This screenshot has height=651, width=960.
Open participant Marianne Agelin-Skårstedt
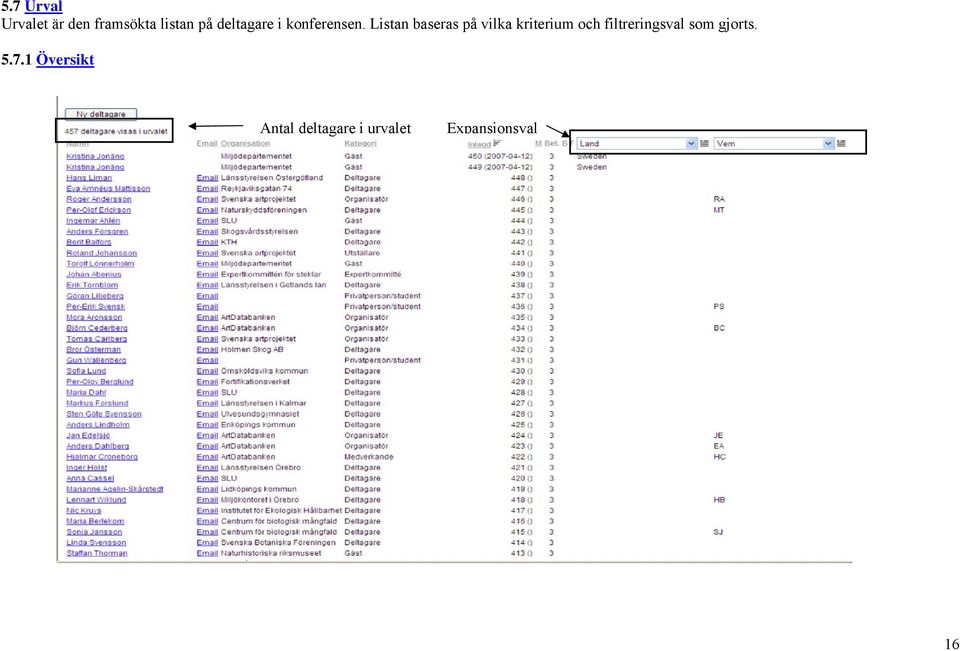[115, 489]
